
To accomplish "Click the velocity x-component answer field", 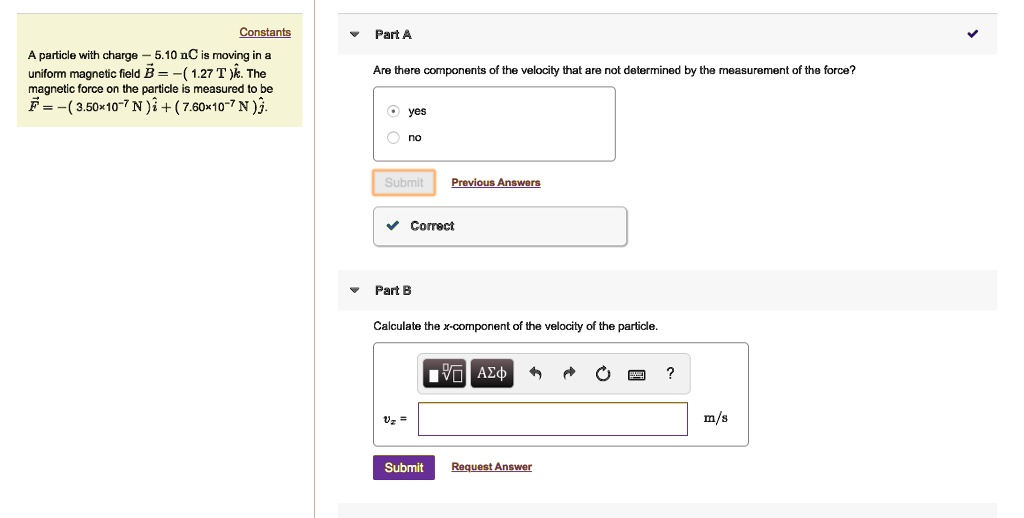I will 552,419.
